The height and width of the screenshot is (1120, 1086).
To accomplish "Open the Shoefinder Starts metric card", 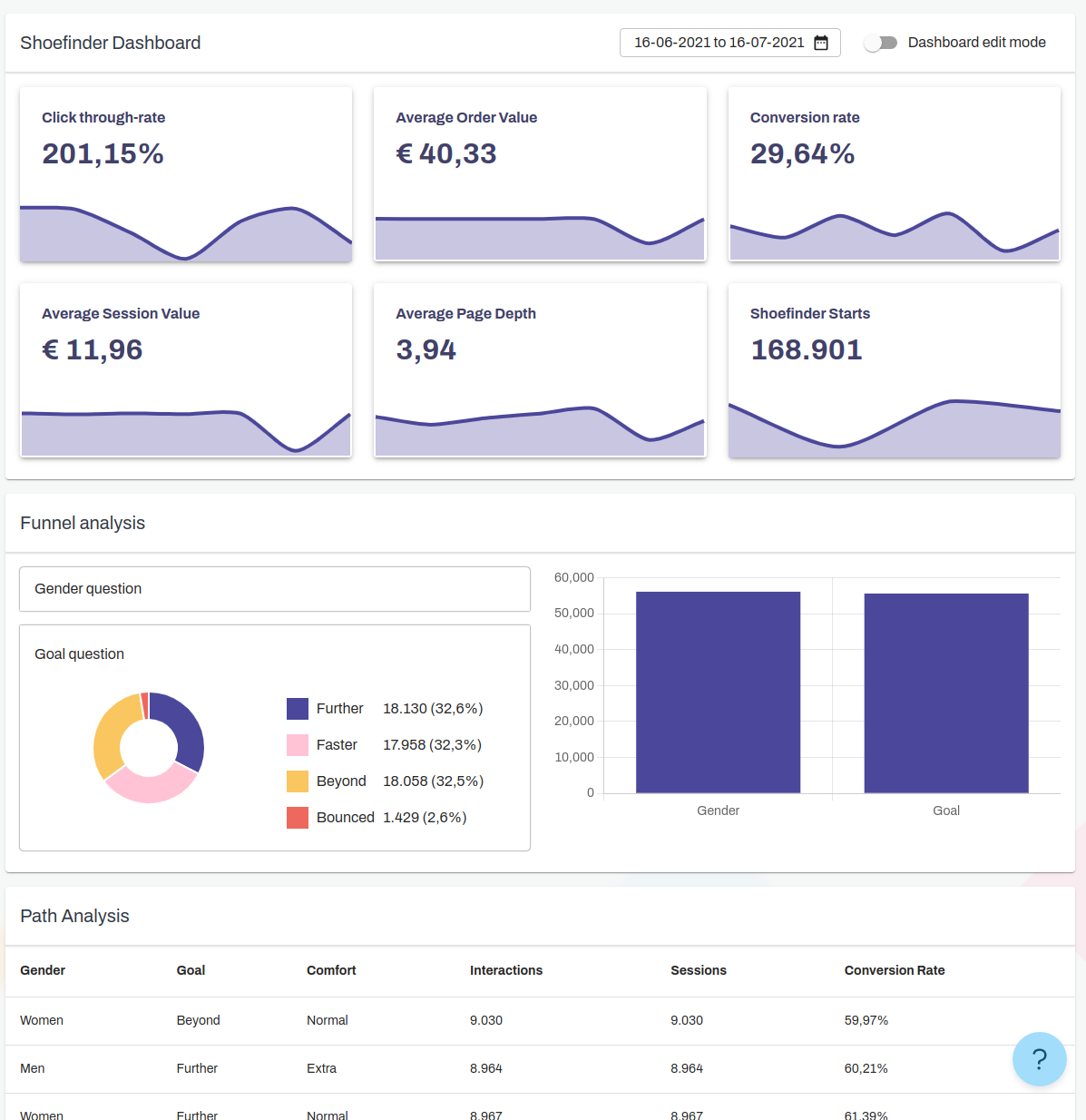I will tap(894, 370).
